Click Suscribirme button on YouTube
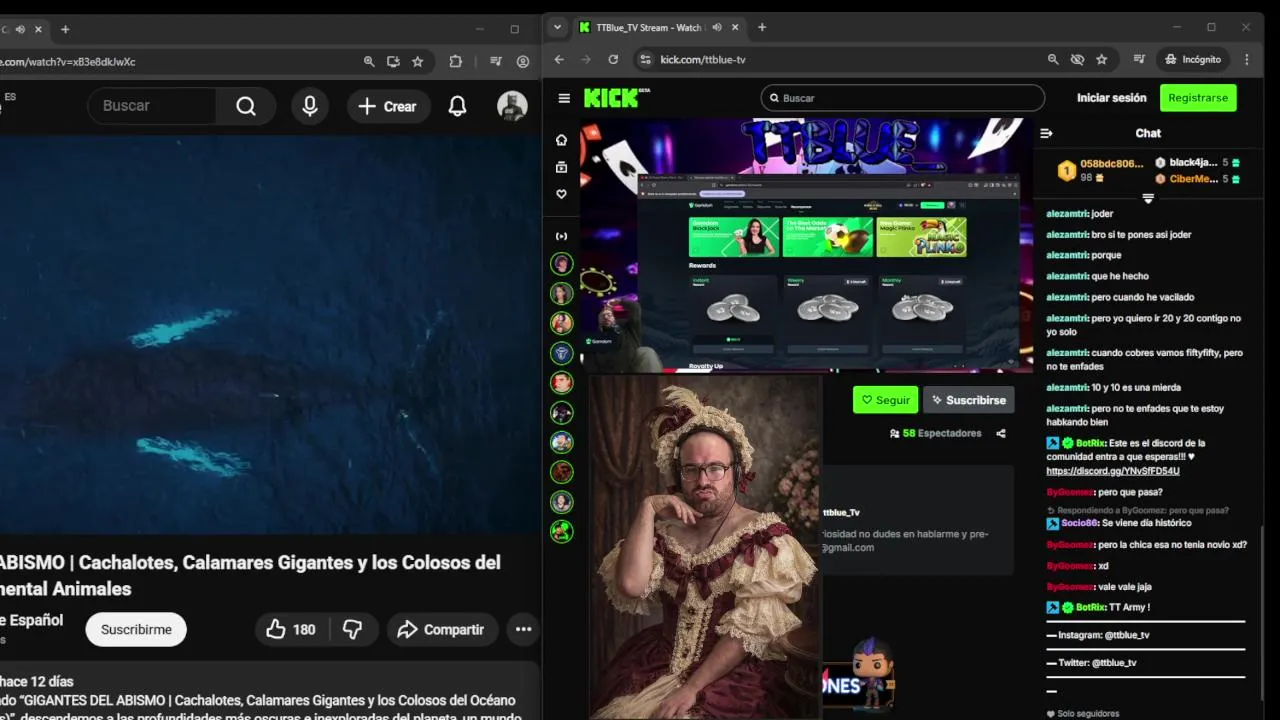 click(x=136, y=629)
